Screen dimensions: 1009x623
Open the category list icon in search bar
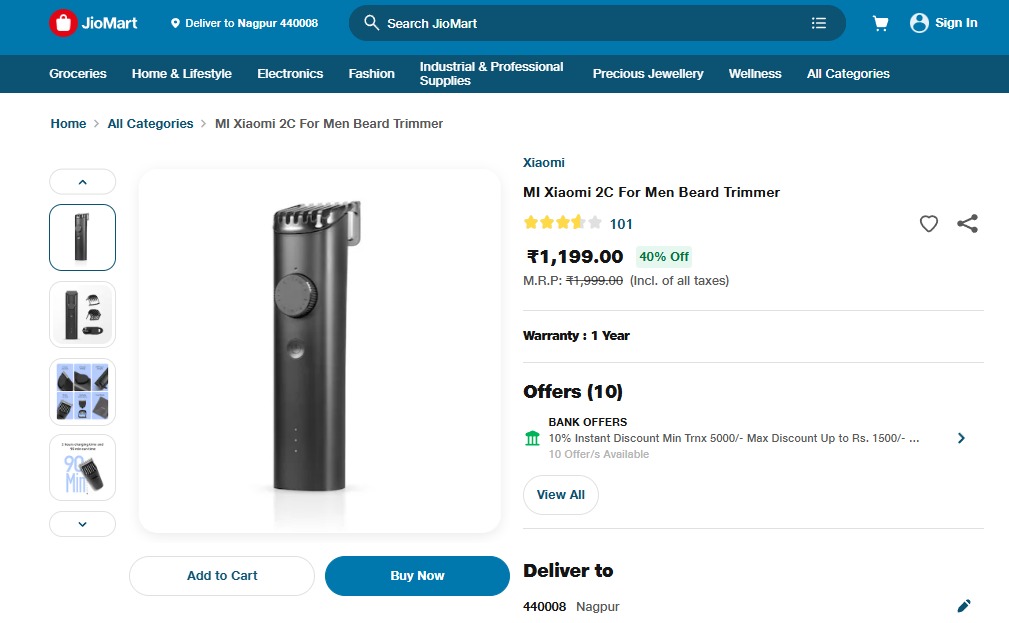[x=819, y=23]
